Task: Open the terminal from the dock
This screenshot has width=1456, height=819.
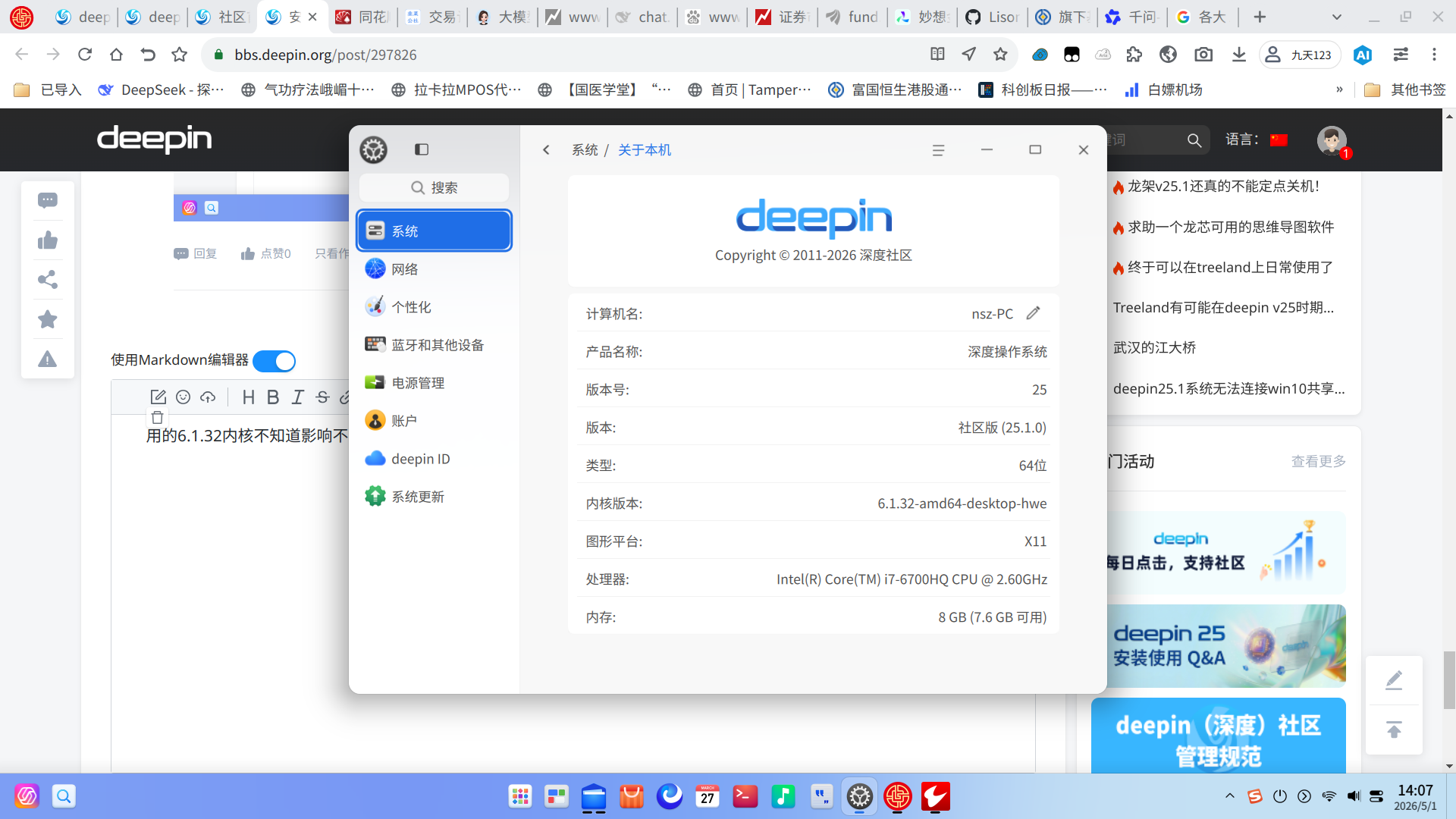Action: pyautogui.click(x=745, y=796)
